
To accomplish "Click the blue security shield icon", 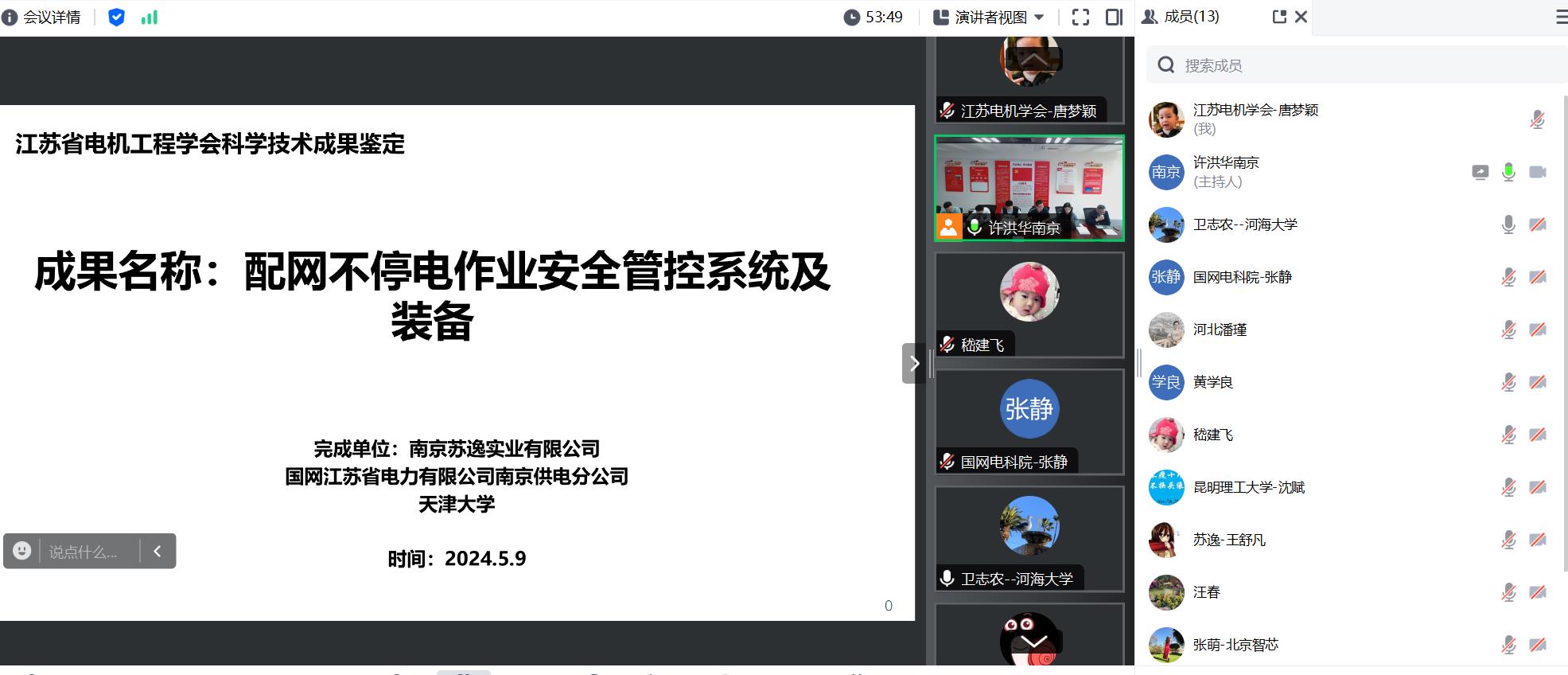I will tap(116, 17).
